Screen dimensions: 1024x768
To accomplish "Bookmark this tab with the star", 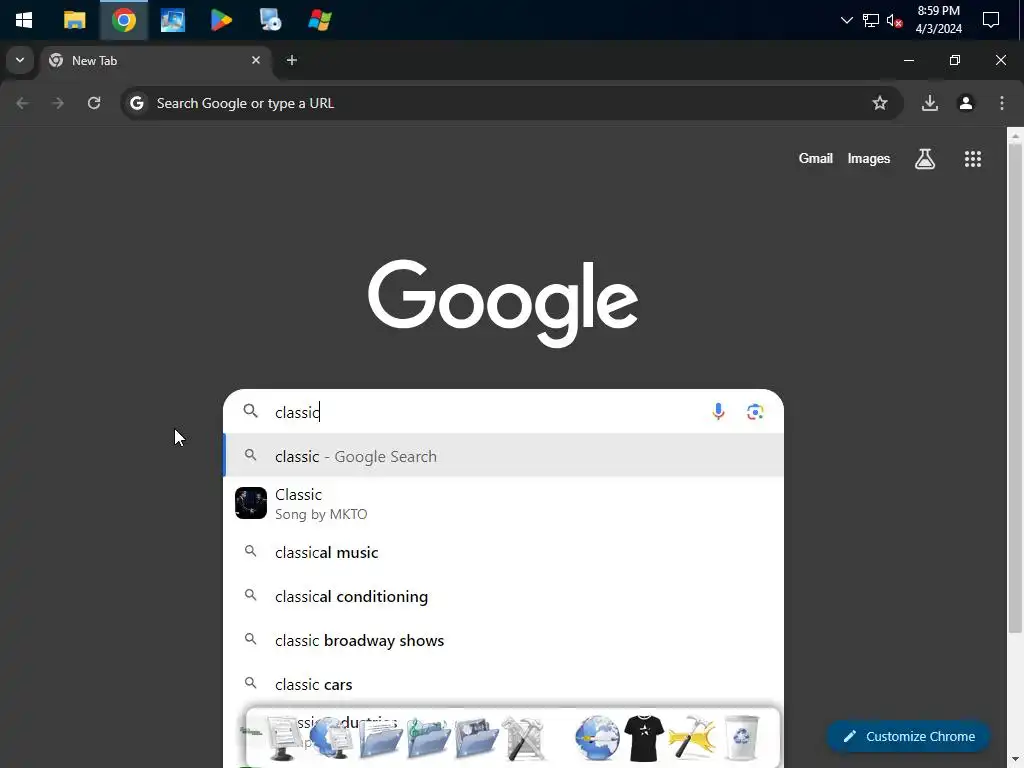I will coord(880,103).
